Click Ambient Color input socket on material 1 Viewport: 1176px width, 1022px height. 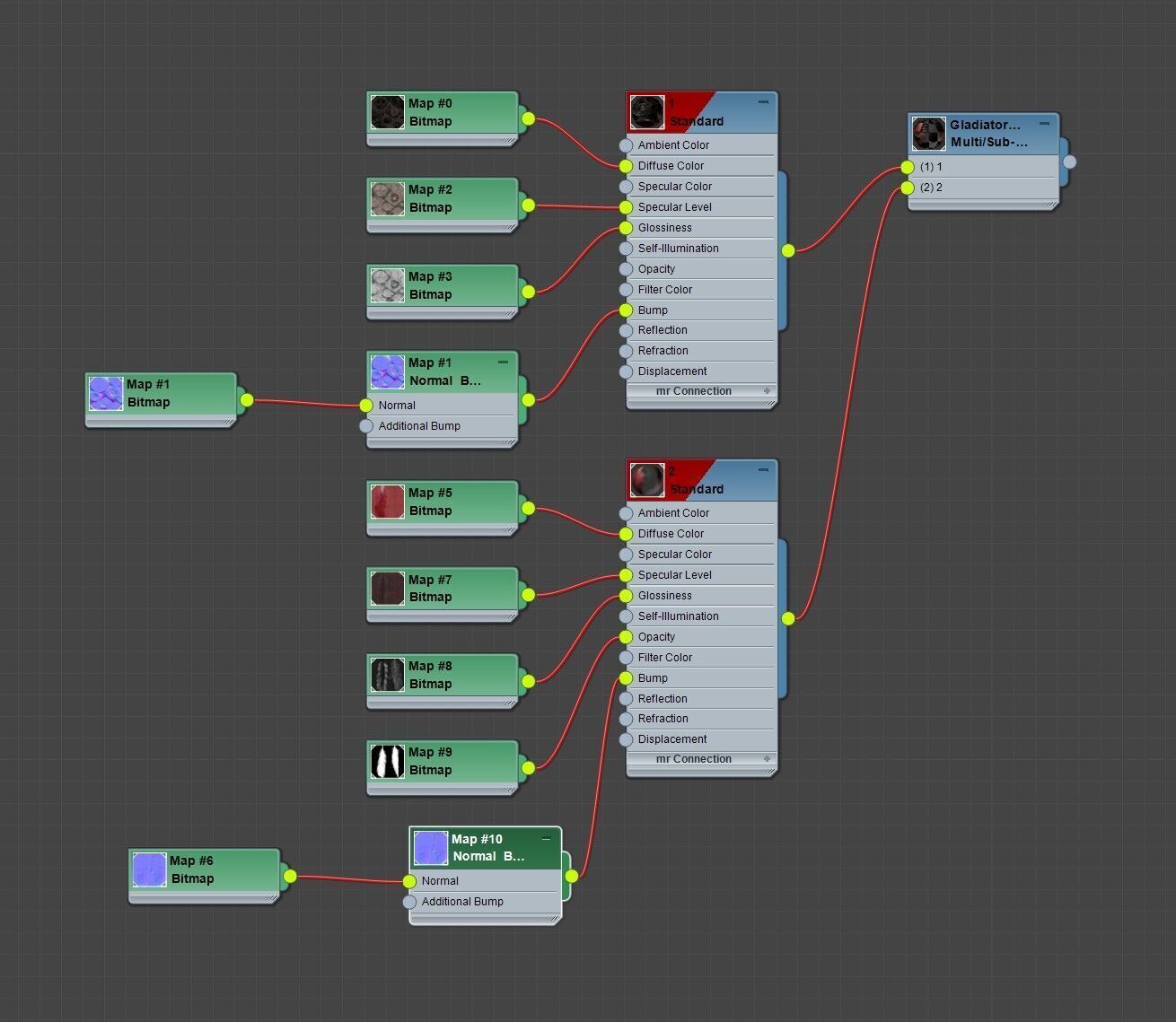click(626, 145)
